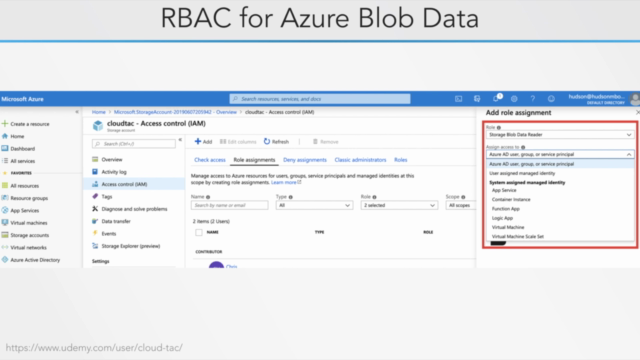This screenshot has height=360, width=640.
Task: Click the Chris user link under Contributor
Action: [231, 266]
